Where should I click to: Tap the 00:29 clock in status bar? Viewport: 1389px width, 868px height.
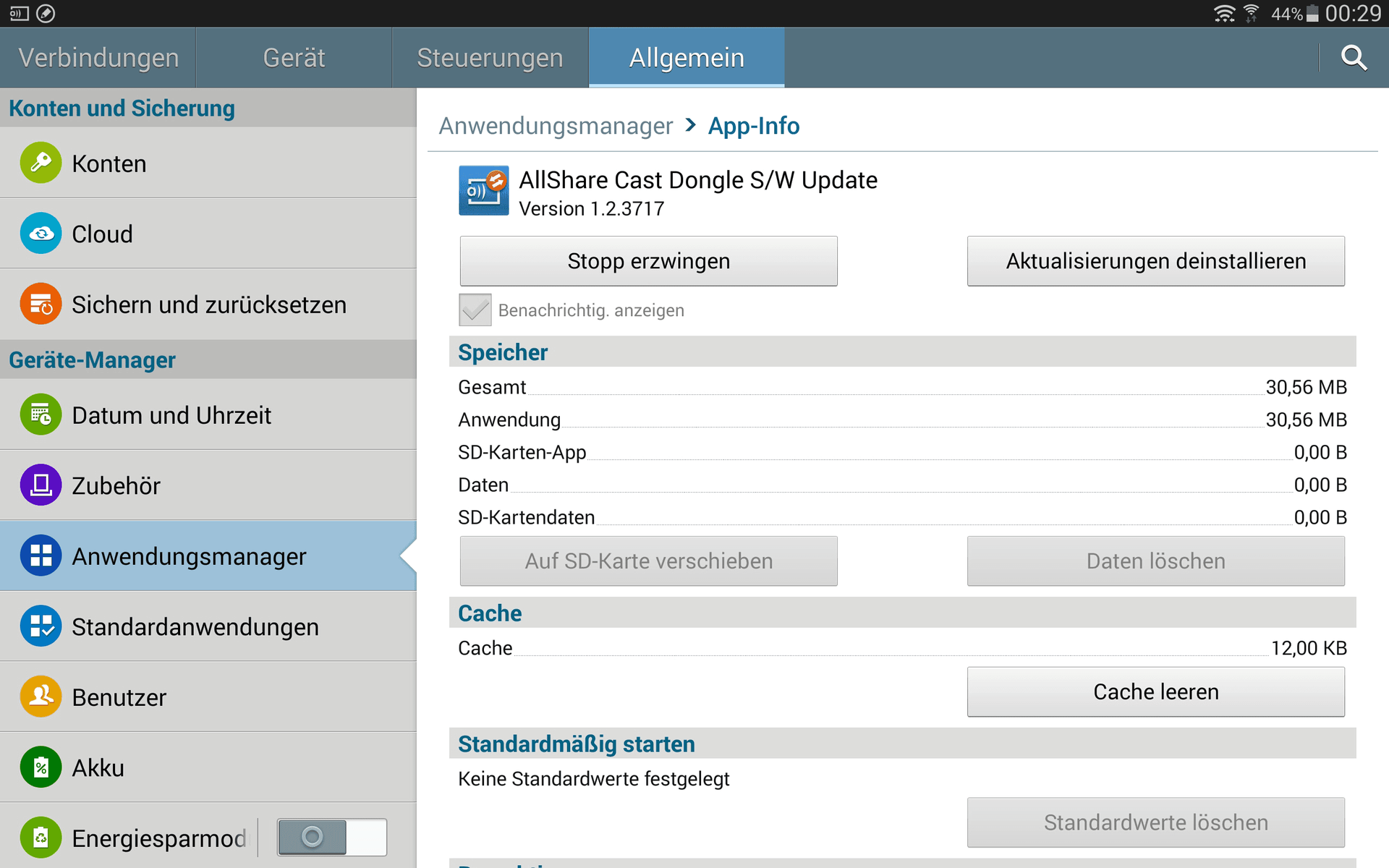[x=1353, y=13]
